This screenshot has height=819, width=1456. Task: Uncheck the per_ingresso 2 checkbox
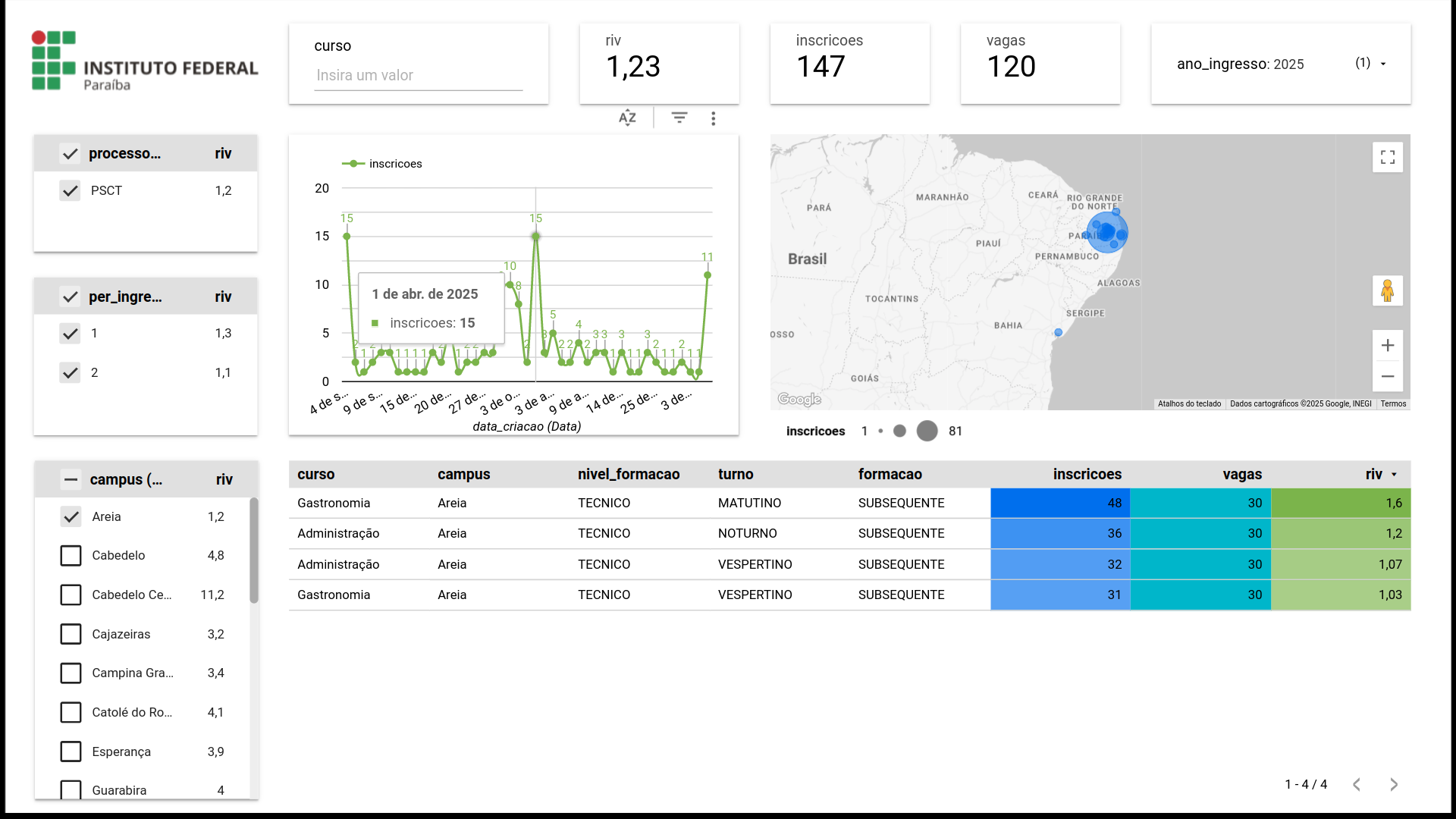(71, 372)
